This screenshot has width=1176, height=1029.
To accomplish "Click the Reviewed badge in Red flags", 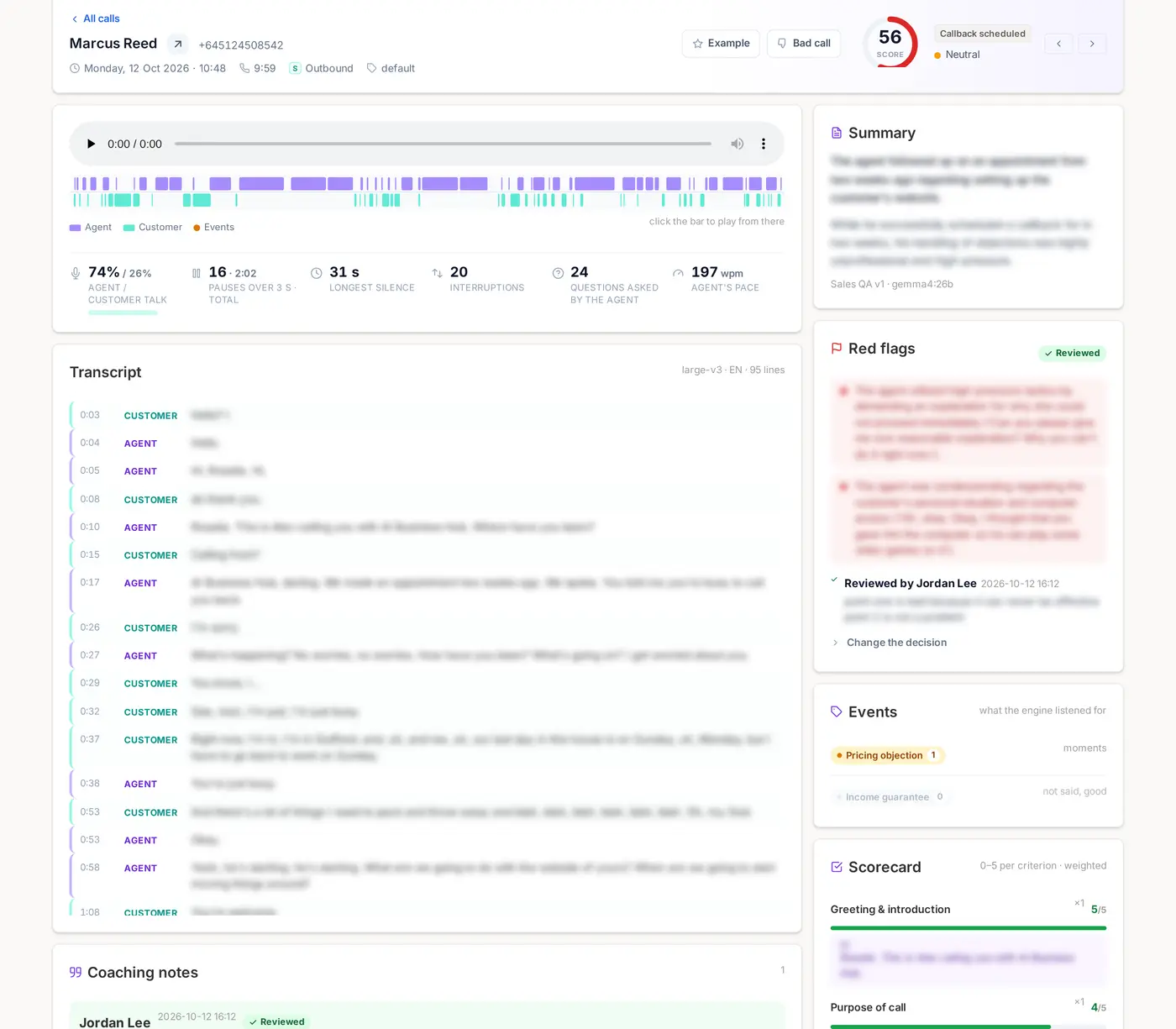I will coord(1072,353).
